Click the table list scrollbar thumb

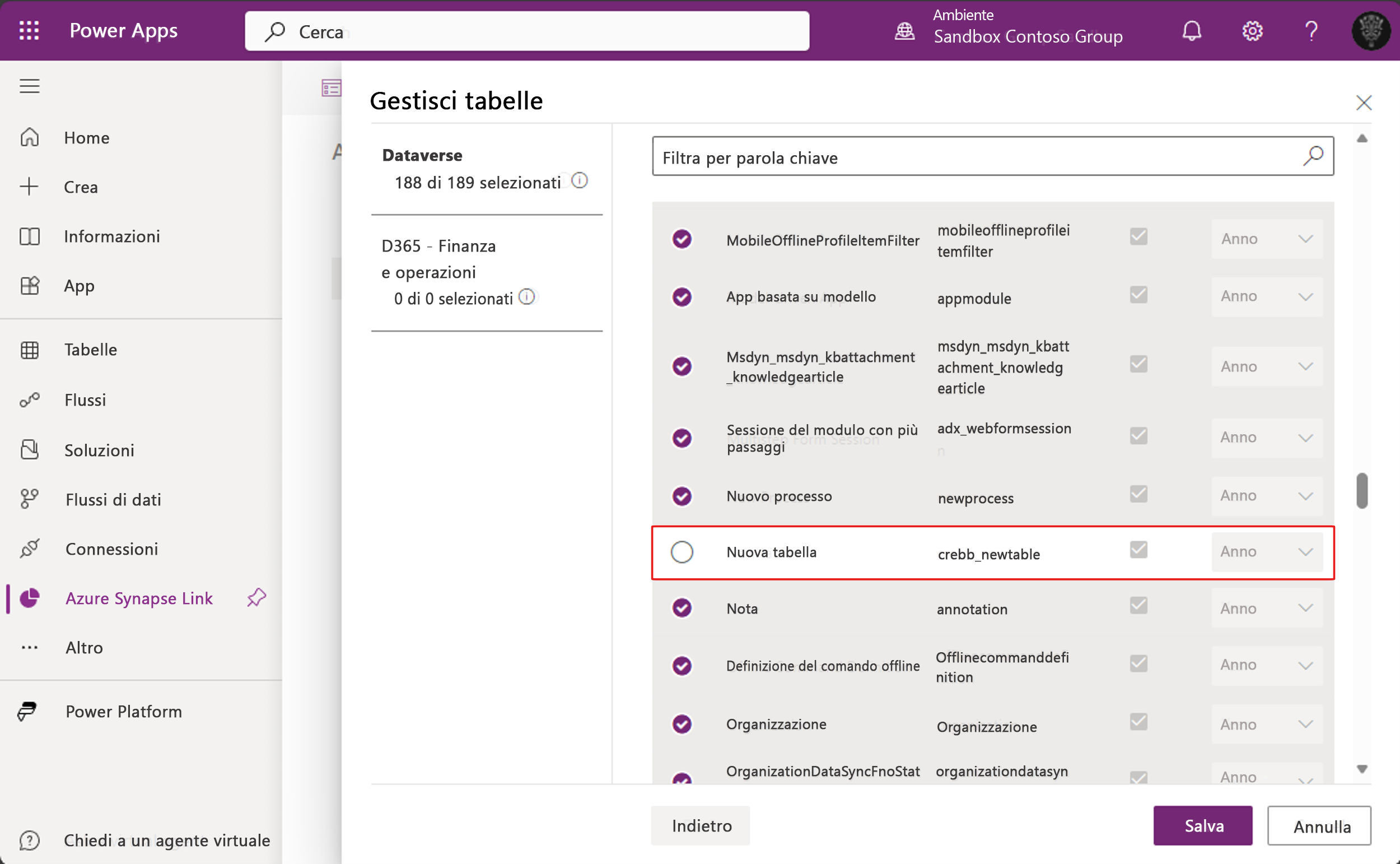[1362, 490]
